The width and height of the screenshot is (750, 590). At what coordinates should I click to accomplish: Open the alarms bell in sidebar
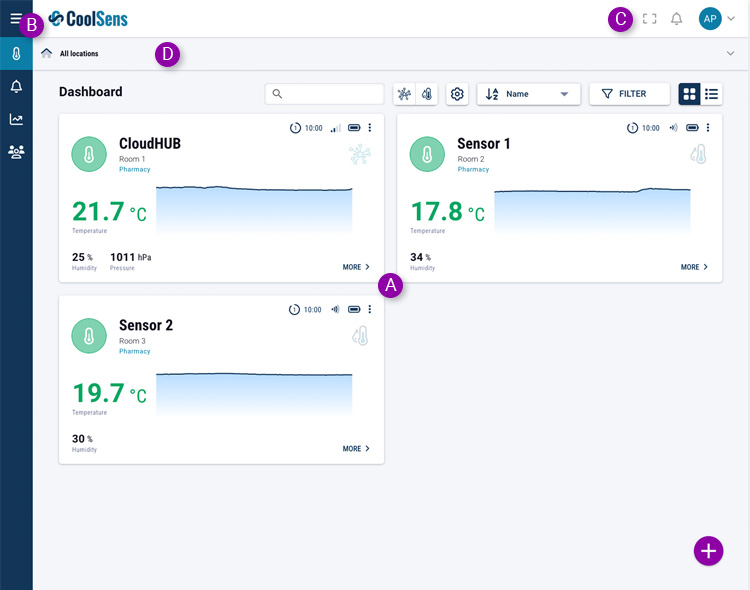tap(16, 87)
